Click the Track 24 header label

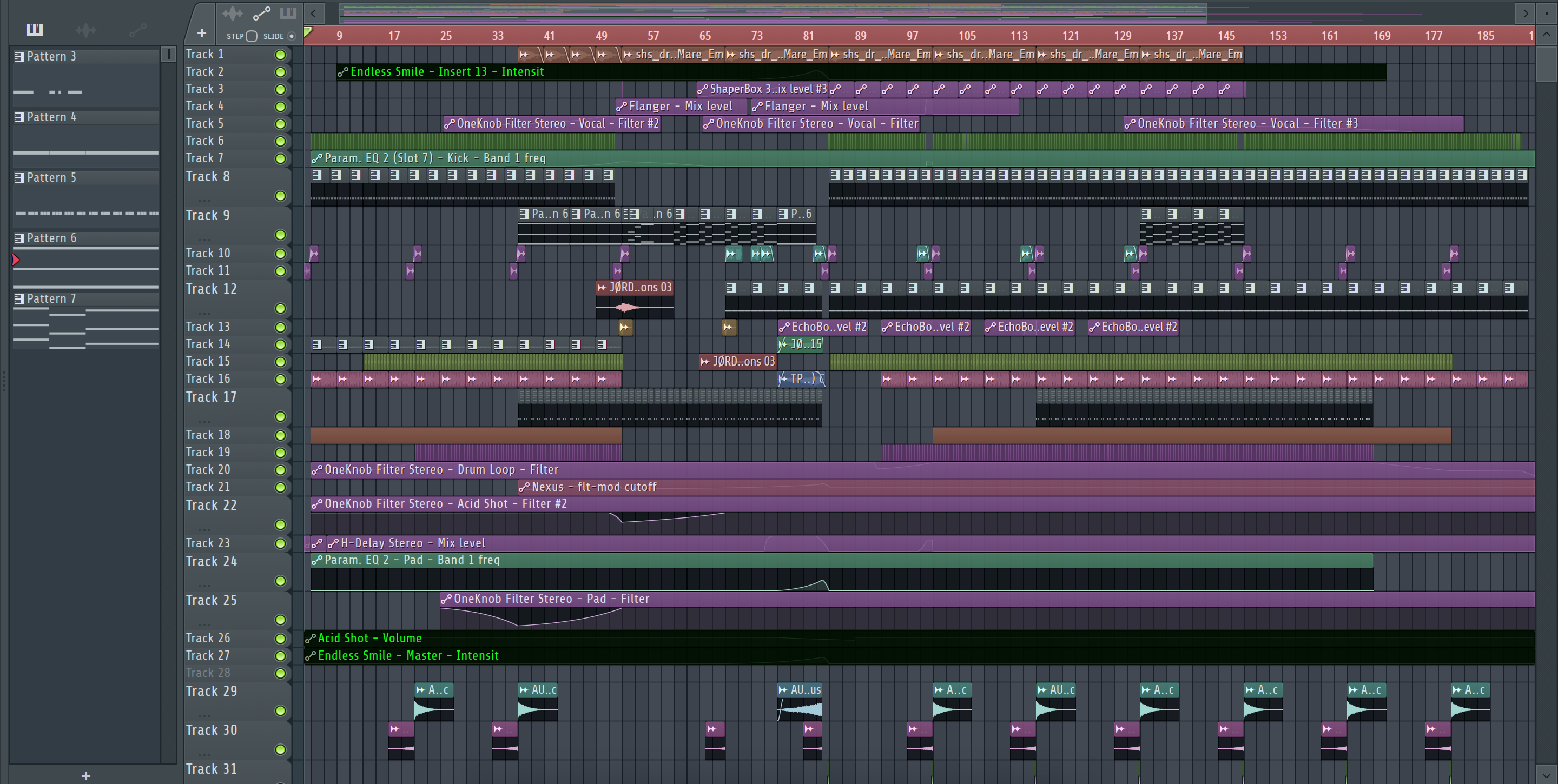[211, 562]
